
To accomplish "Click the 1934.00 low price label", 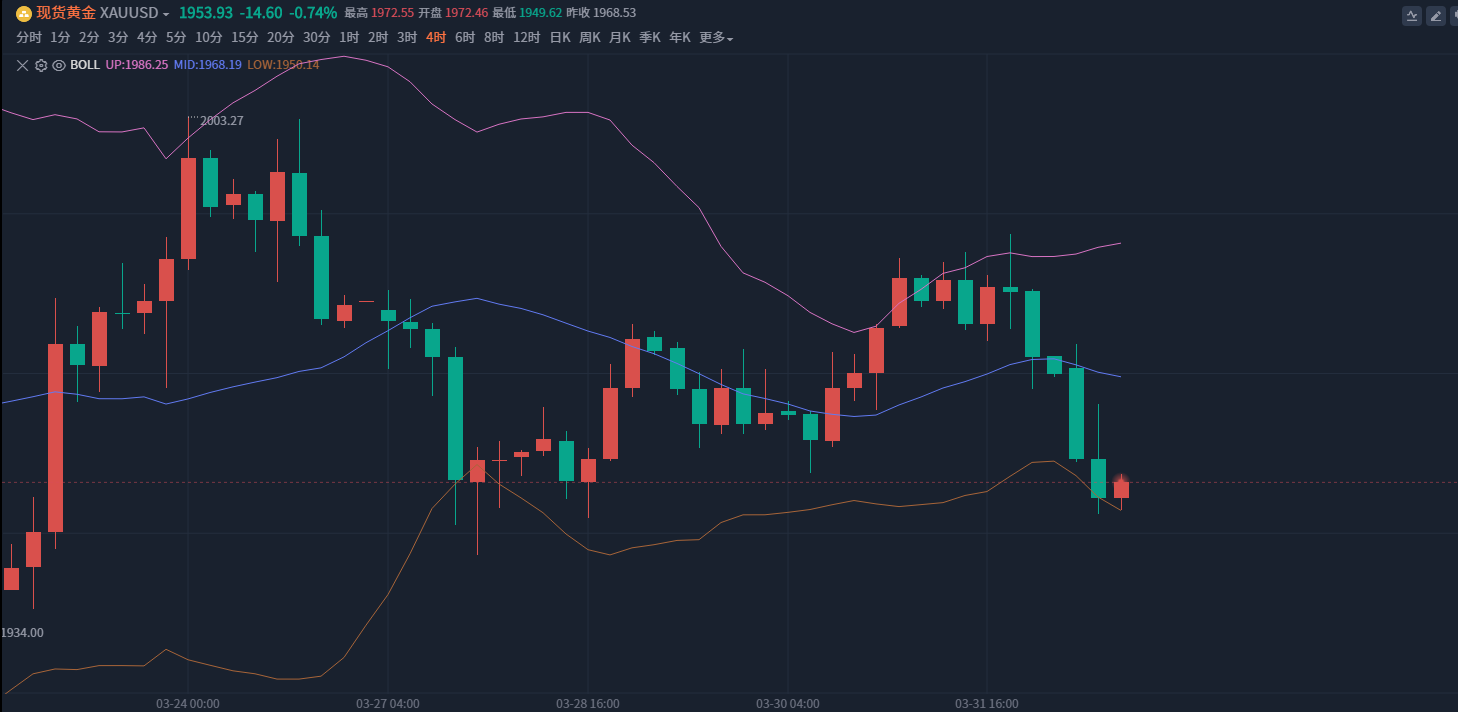I will click(22, 633).
